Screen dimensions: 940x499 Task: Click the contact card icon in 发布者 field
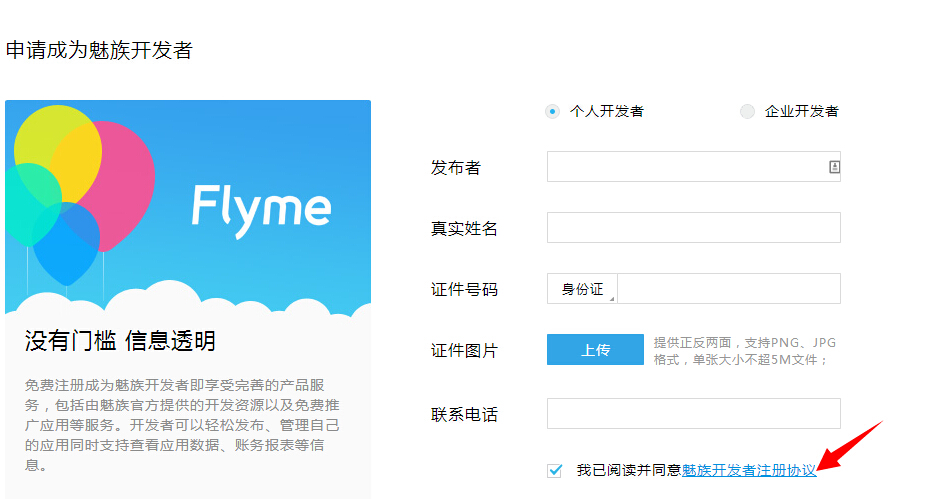click(x=834, y=167)
